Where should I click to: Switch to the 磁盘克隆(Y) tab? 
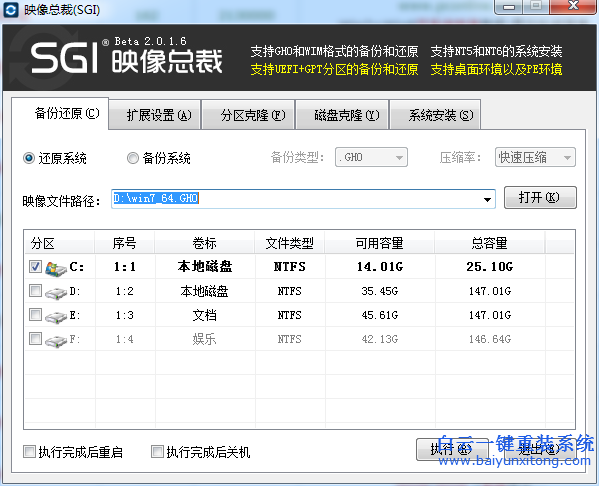(342, 115)
